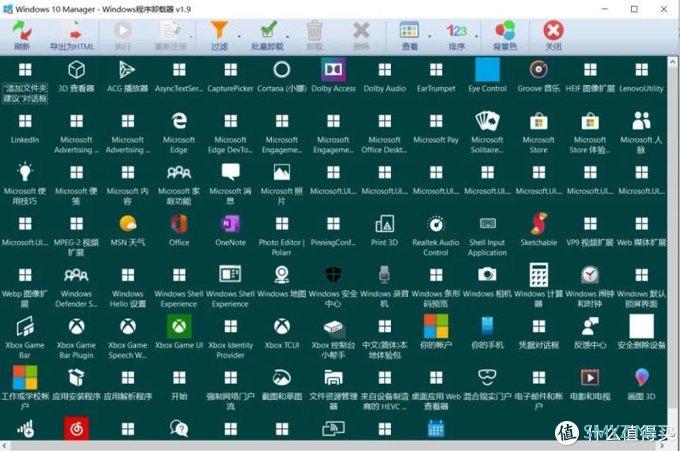Select the Shell Input Application icon
Screen dimensions: 680x451
pos(487,223)
